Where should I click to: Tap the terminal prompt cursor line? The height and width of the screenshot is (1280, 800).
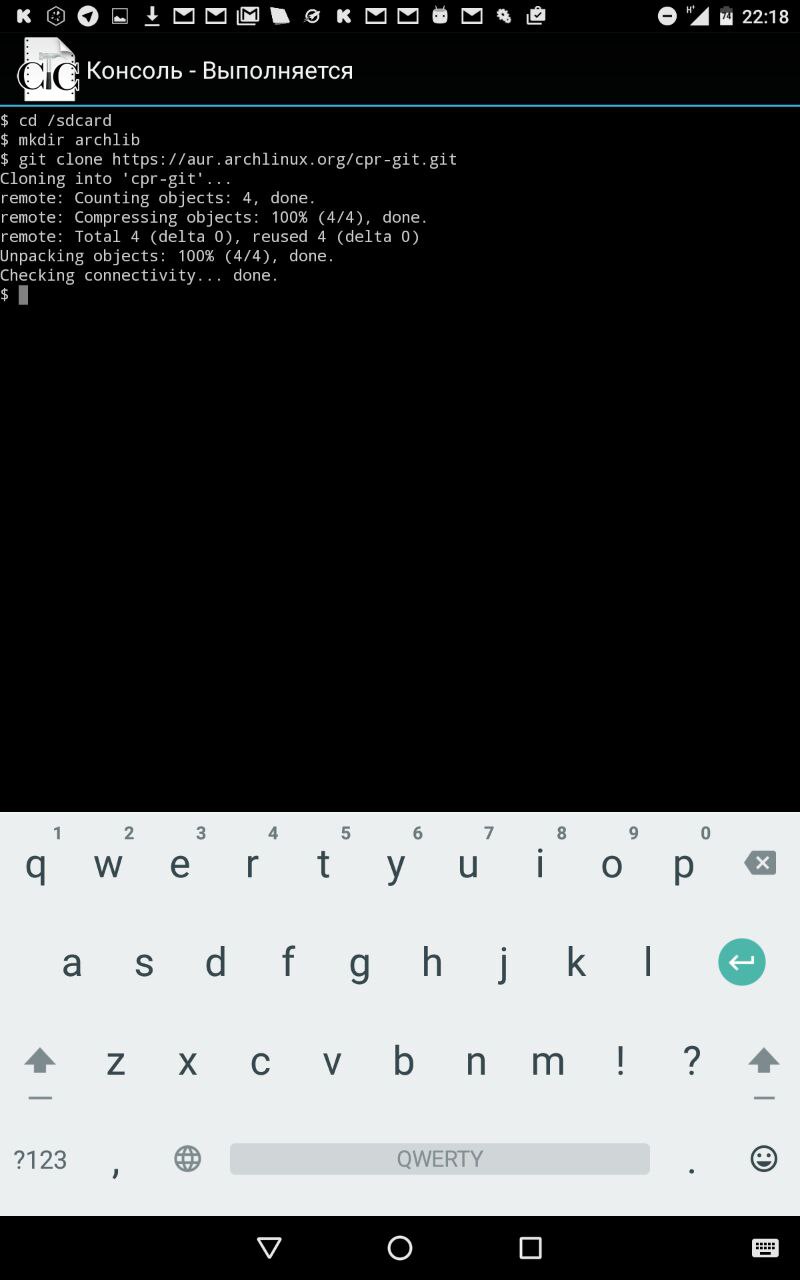point(15,295)
